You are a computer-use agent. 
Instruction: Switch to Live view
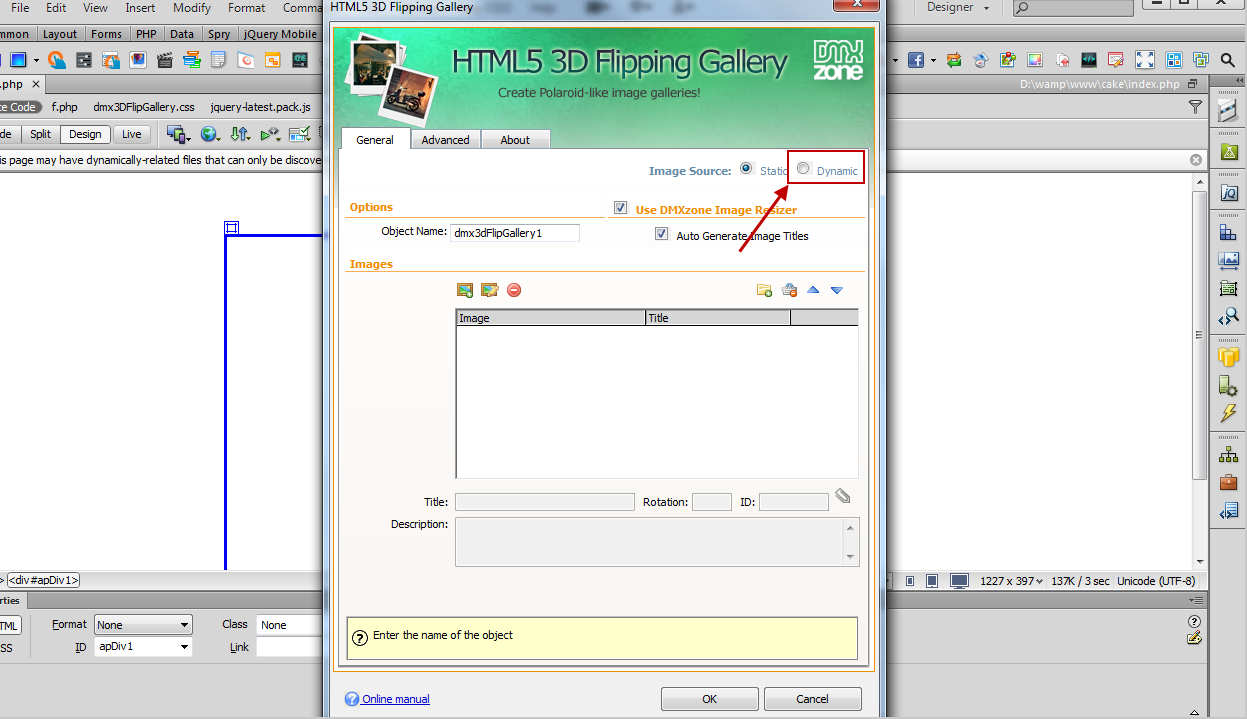[x=131, y=134]
